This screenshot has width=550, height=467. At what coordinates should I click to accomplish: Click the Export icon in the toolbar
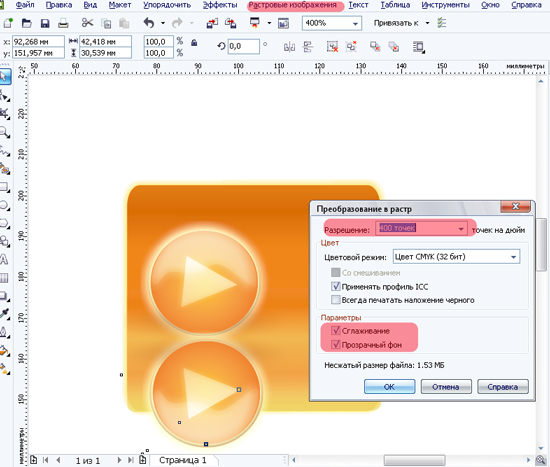(230, 24)
